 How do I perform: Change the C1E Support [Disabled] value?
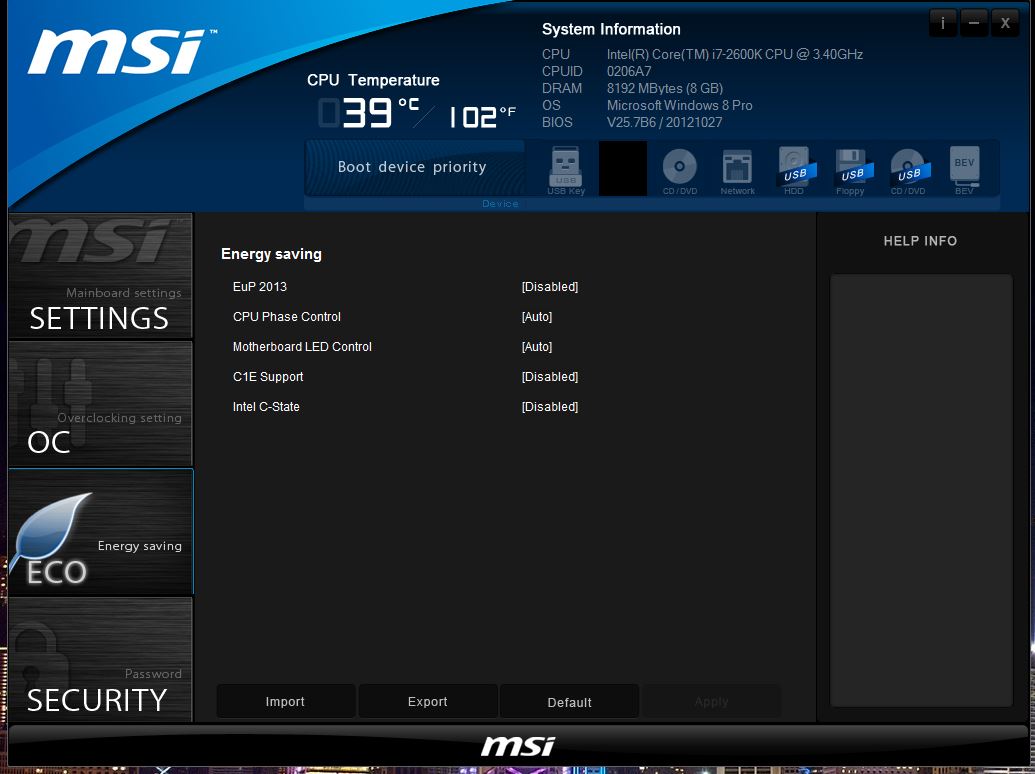pyautogui.click(x=550, y=377)
